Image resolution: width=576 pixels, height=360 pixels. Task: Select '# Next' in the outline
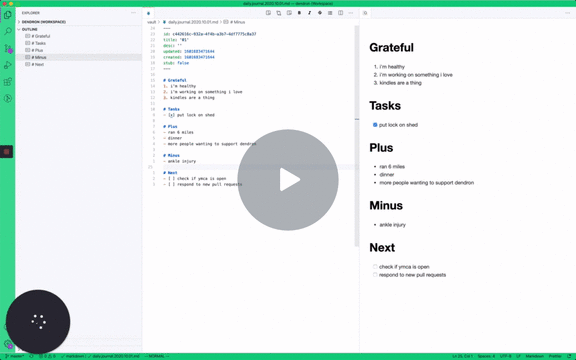[x=37, y=64]
